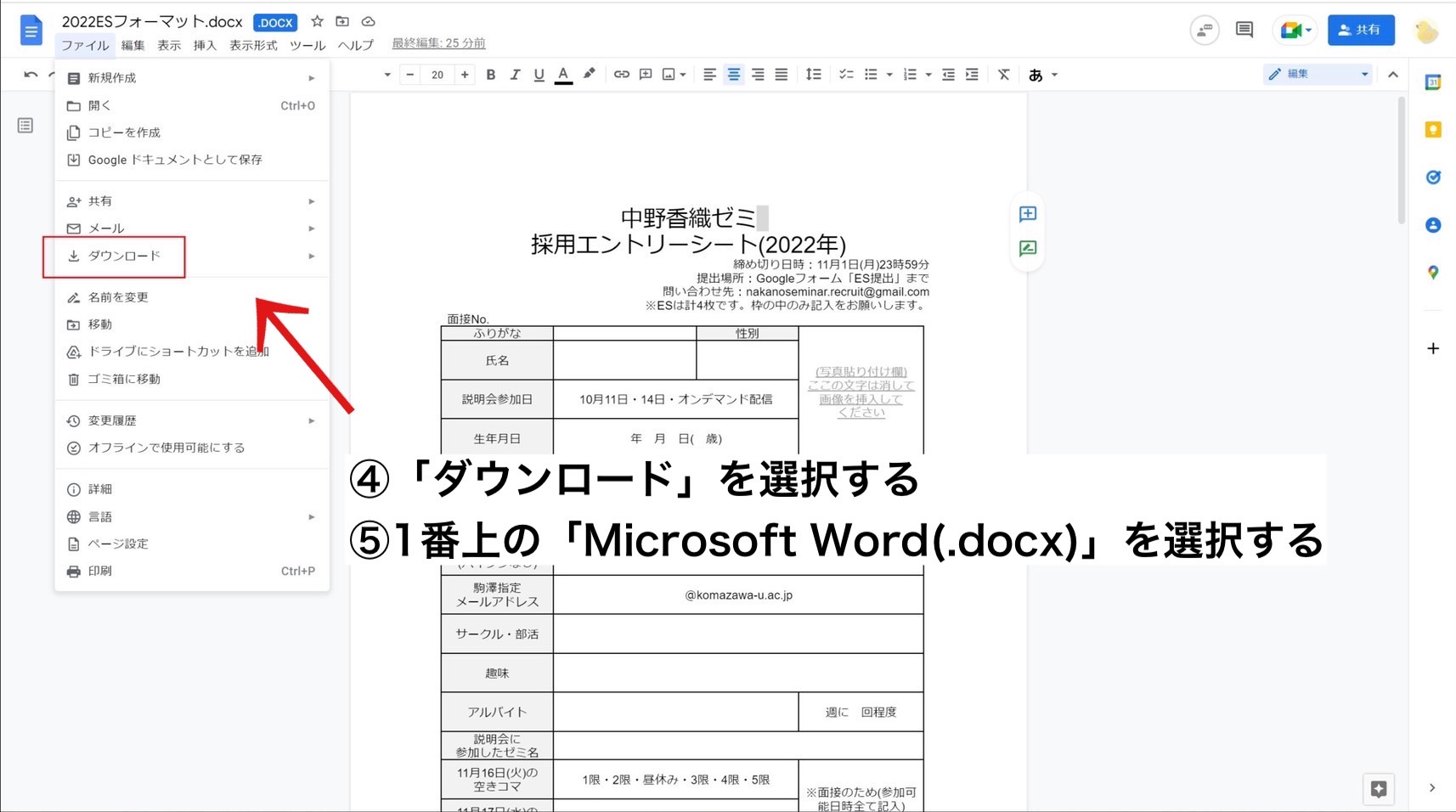Click the 最終編集: 25 分前 link
Viewport: 1456px width, 812px height.
438,43
